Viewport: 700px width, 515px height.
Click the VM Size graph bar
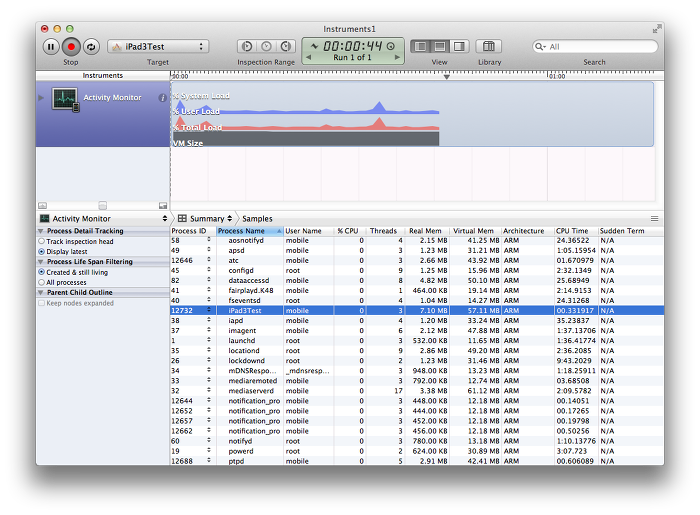pyautogui.click(x=306, y=138)
